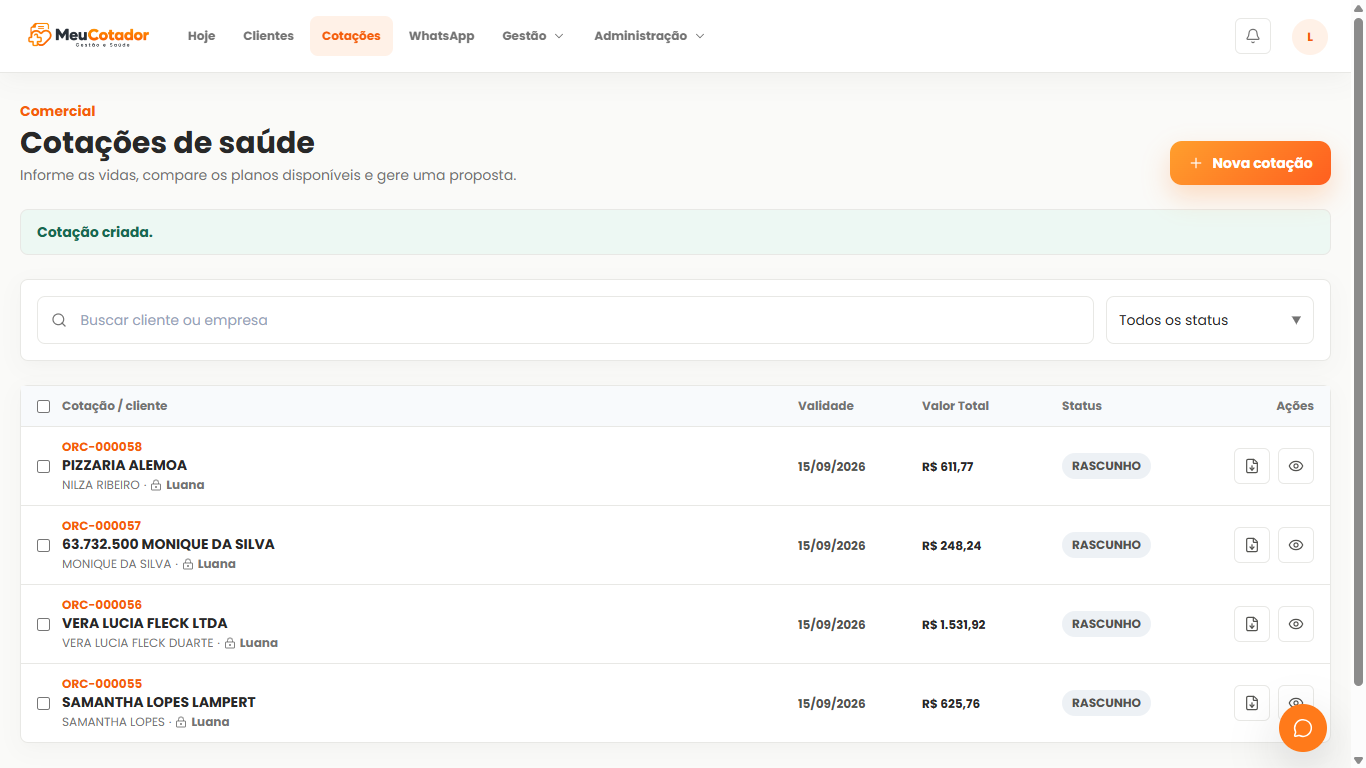
Task: Open the Todos os status filter dropdown
Action: click(x=1210, y=320)
